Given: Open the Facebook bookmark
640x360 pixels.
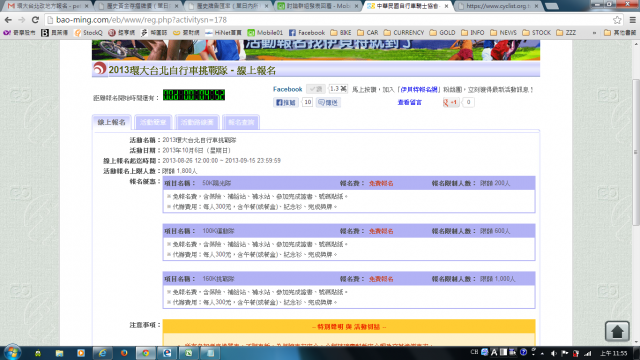Looking at the screenshot, I should pos(307,33).
